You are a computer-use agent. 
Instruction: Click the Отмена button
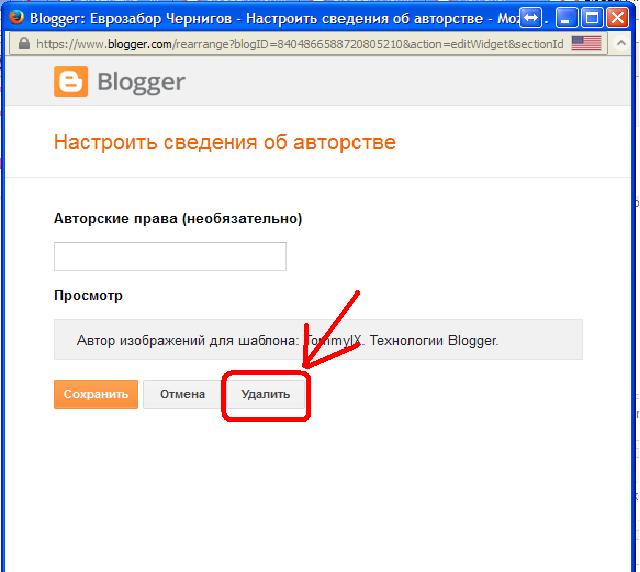182,394
